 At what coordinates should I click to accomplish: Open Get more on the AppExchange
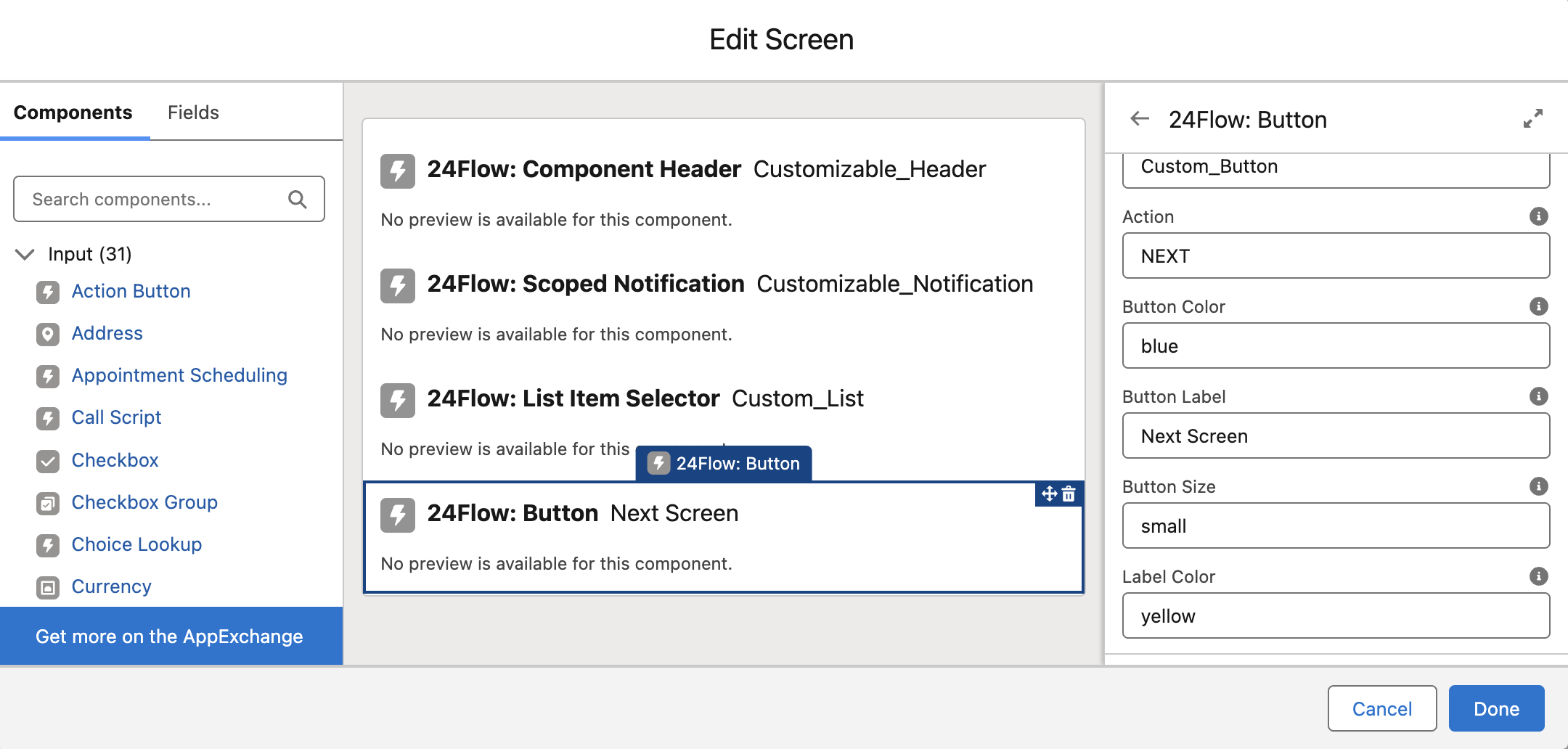coord(170,637)
